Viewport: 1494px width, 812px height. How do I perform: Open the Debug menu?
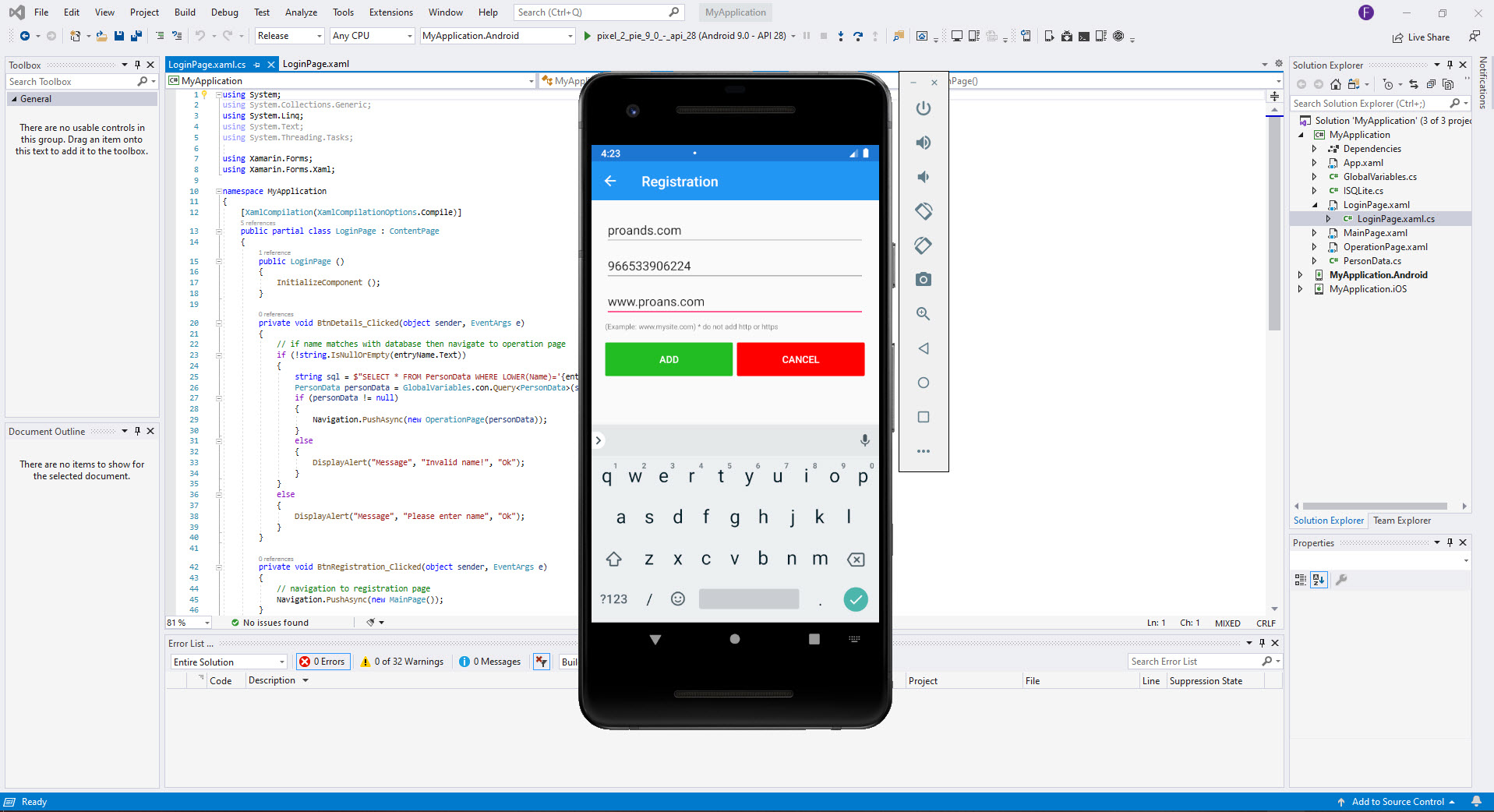pos(224,12)
